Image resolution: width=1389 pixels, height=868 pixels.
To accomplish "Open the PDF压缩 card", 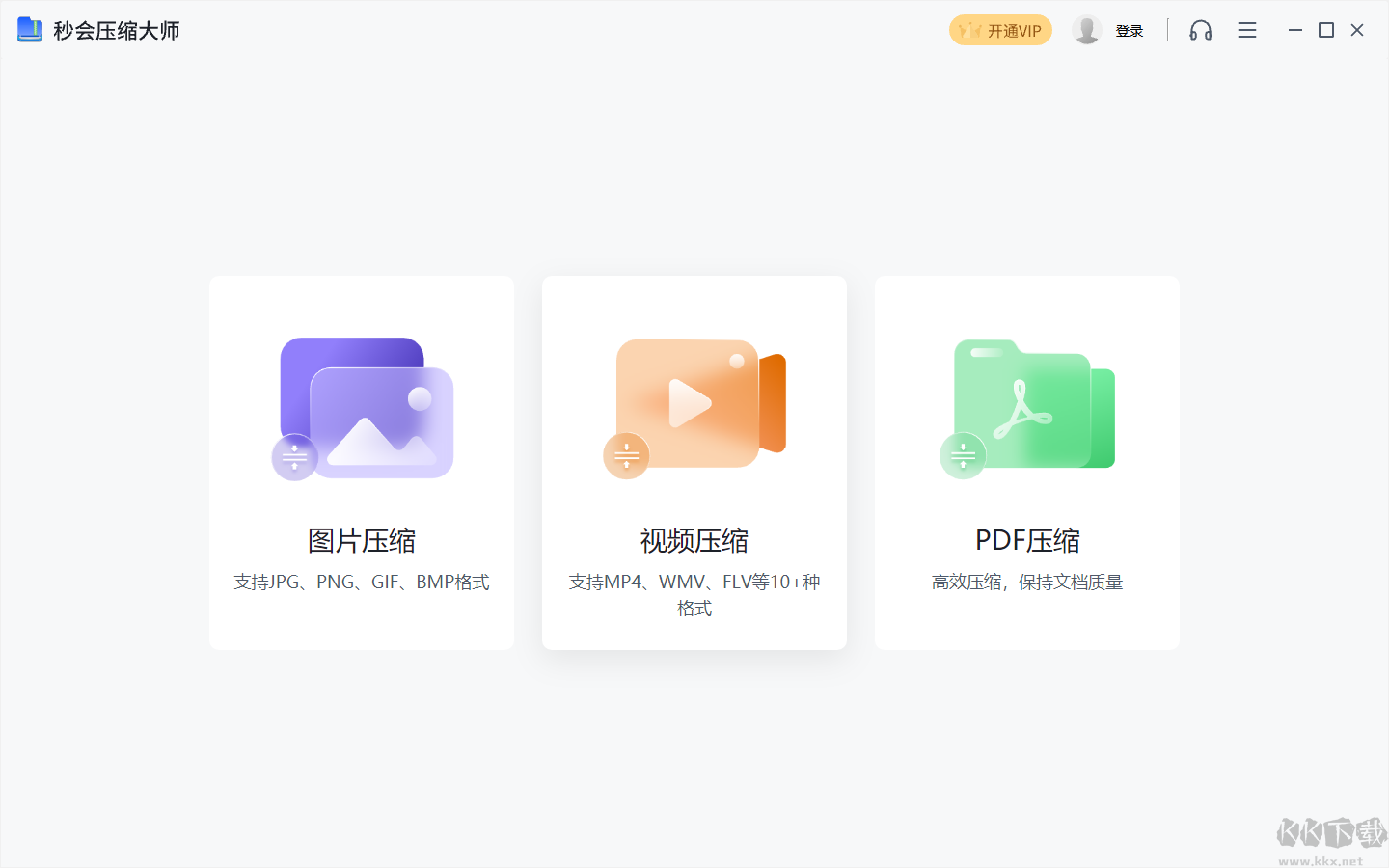I will coord(1026,461).
